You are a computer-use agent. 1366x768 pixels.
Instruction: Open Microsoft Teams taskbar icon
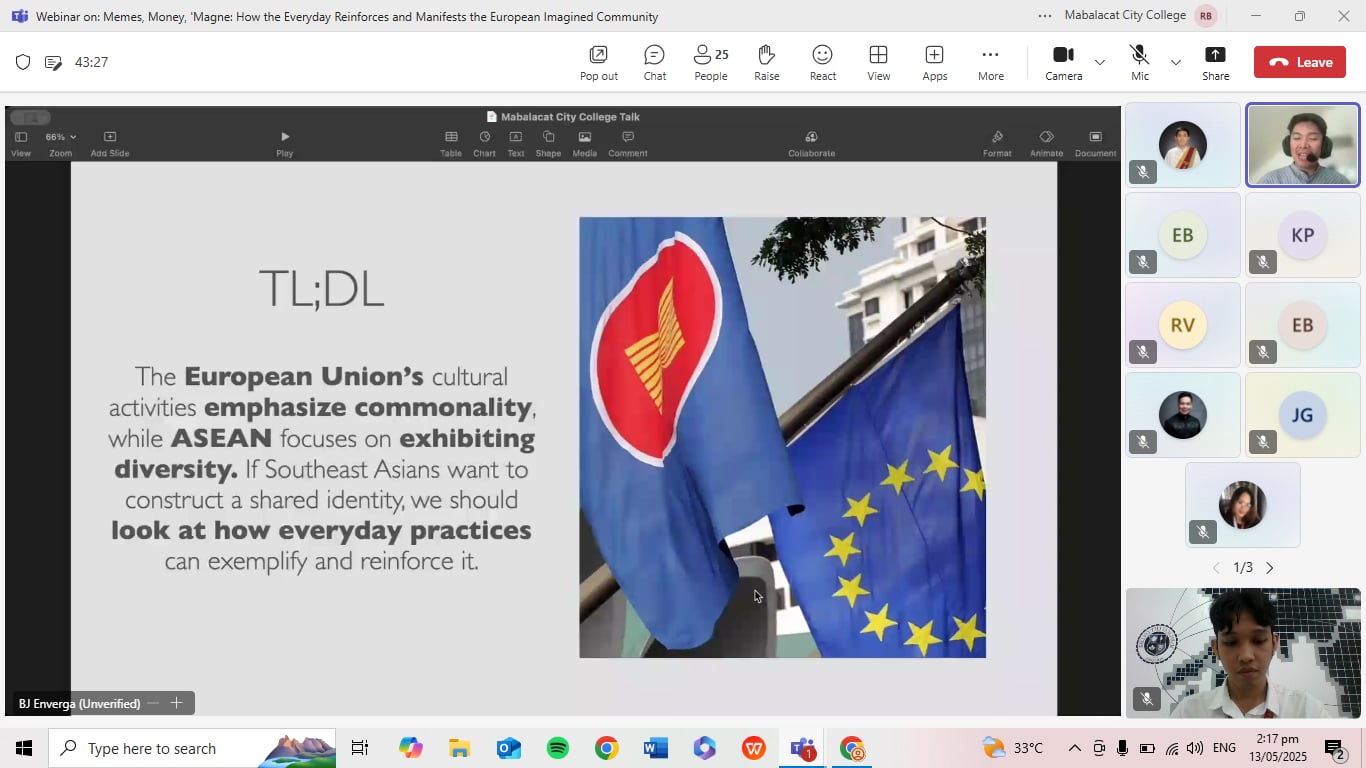click(x=803, y=748)
